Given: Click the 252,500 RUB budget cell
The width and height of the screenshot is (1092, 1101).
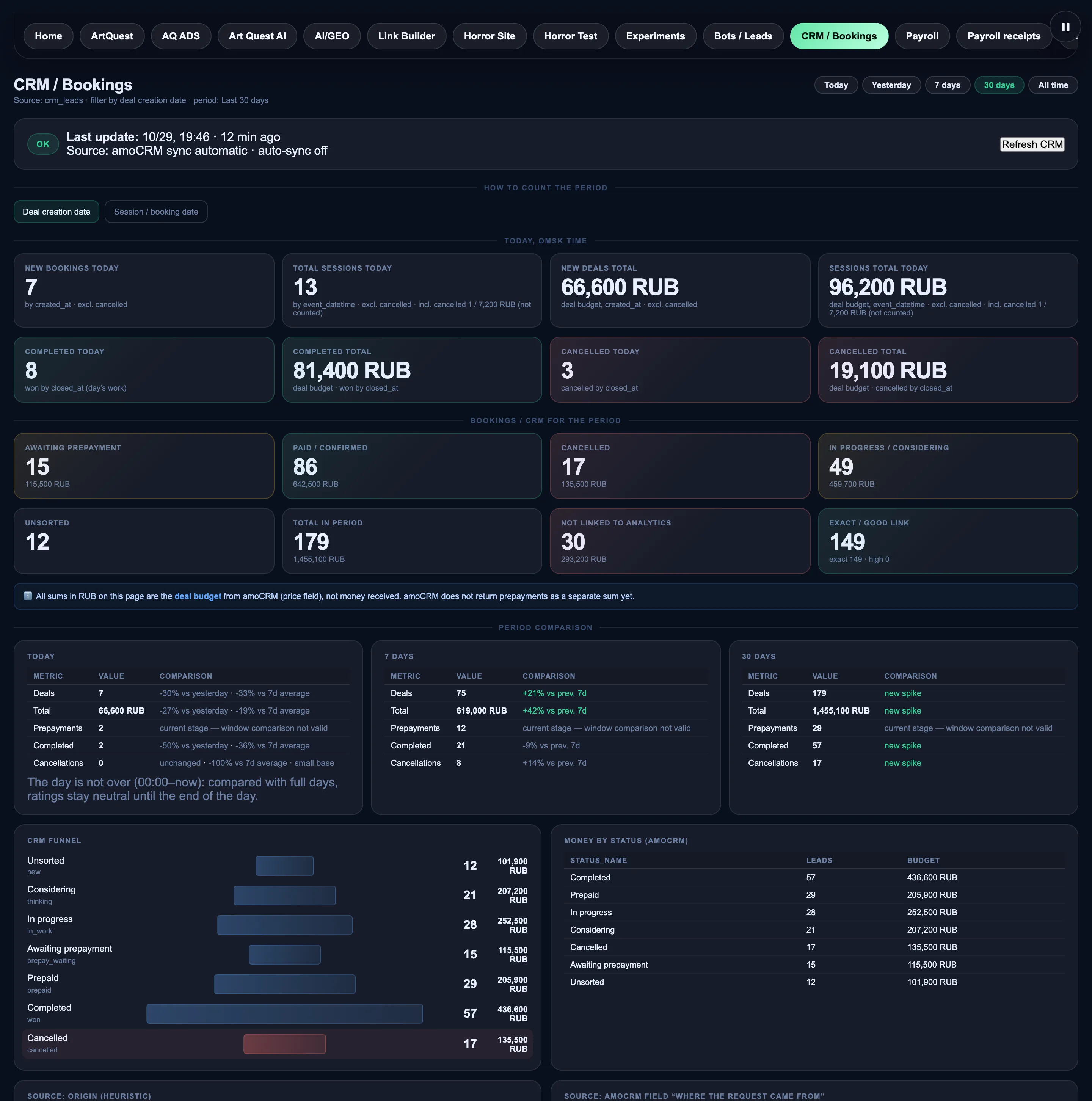Looking at the screenshot, I should (x=932, y=912).
